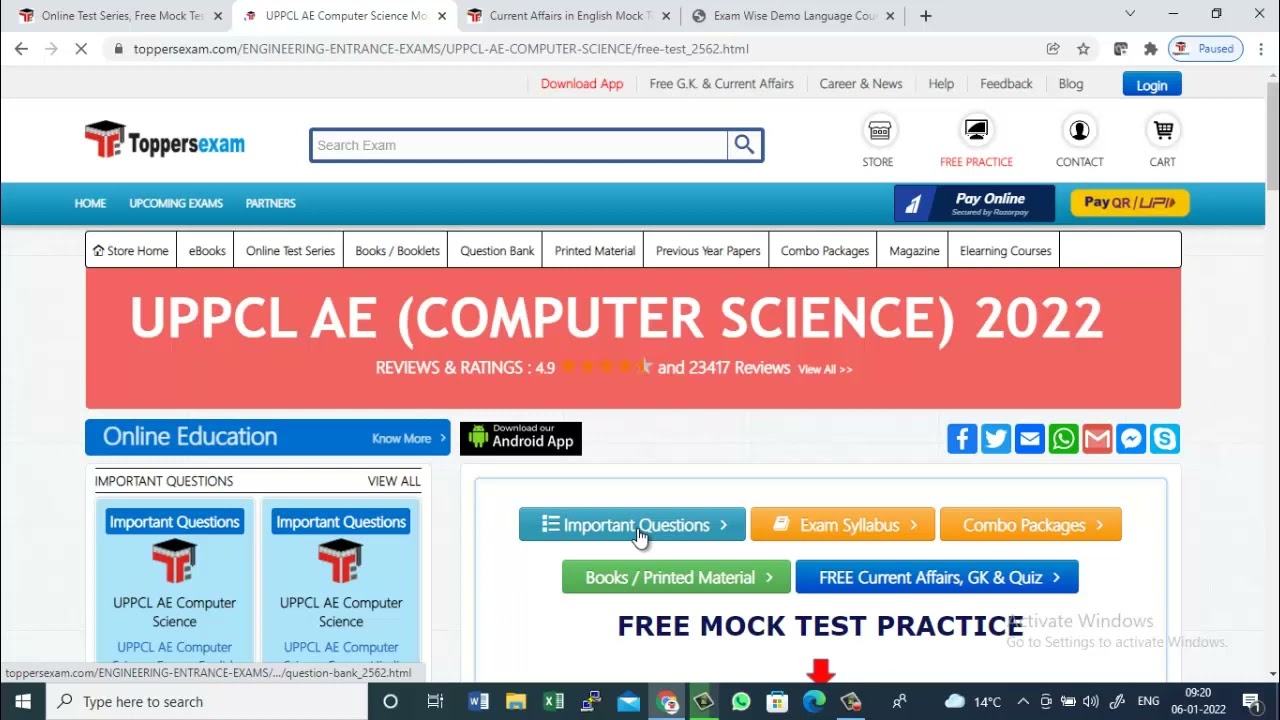Click the browser address bar URL
The image size is (1280, 720).
coord(441,49)
